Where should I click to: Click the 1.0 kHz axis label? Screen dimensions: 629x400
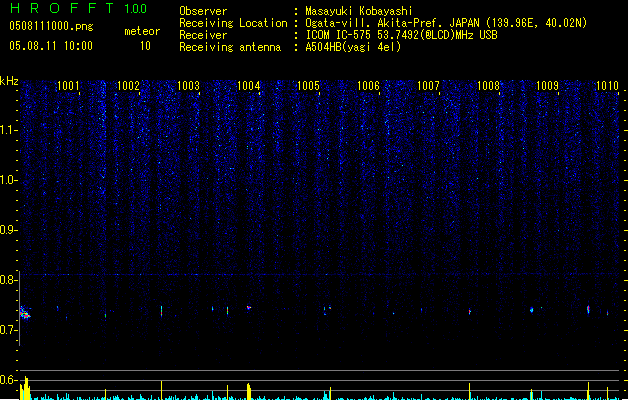[x=9, y=180]
